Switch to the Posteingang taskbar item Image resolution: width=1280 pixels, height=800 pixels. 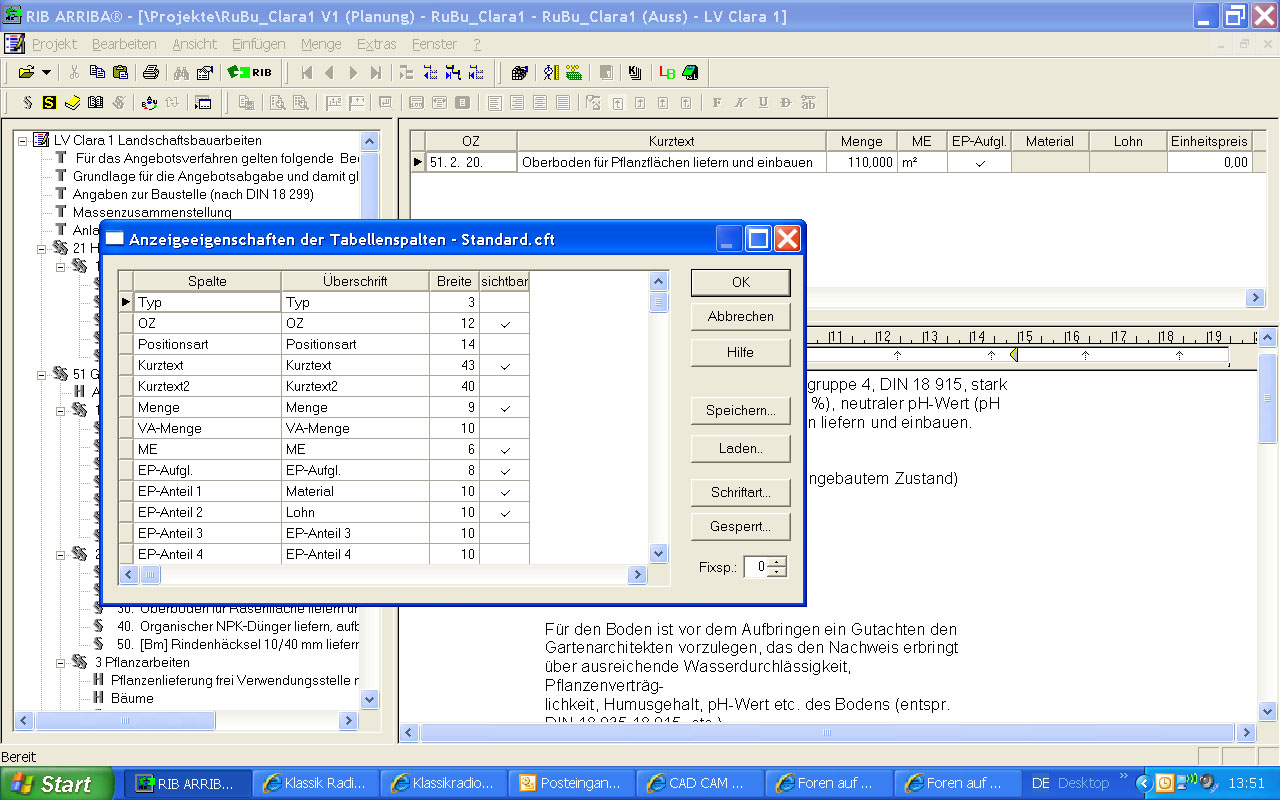(x=570, y=783)
